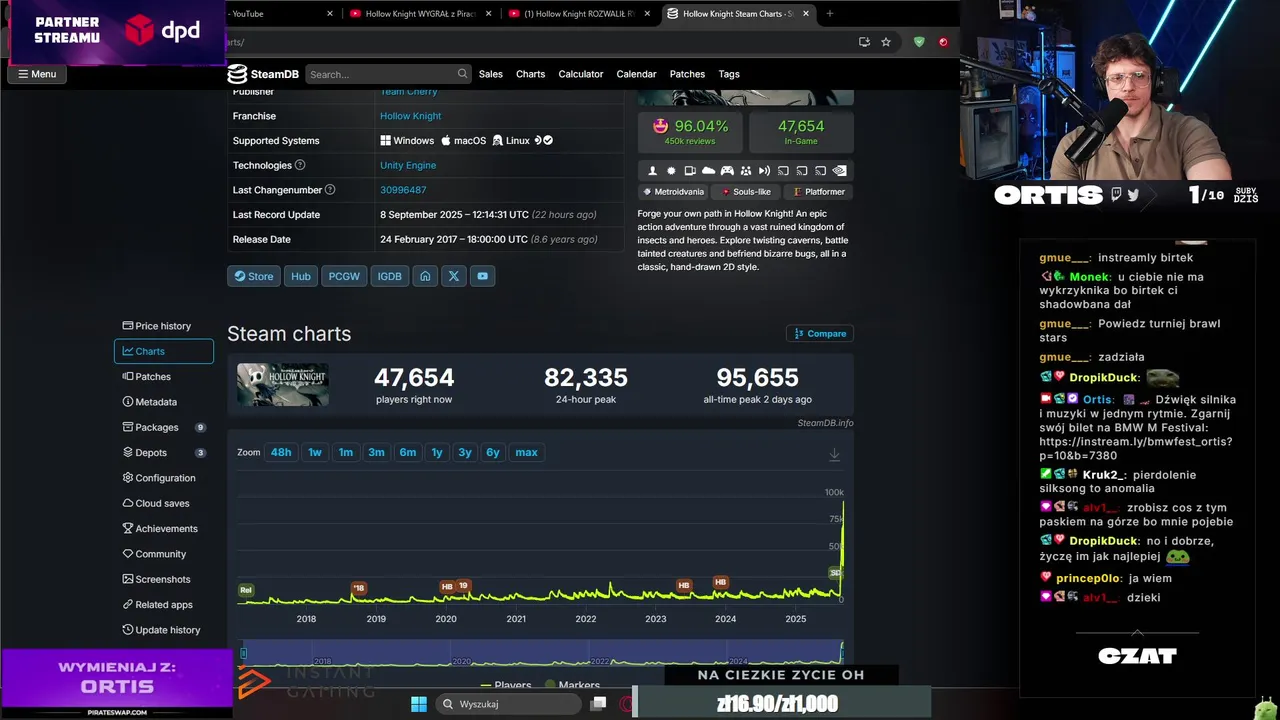Image resolution: width=1280 pixels, height=720 pixels.
Task: Click the left handle of chart range navigator
Action: (x=243, y=653)
